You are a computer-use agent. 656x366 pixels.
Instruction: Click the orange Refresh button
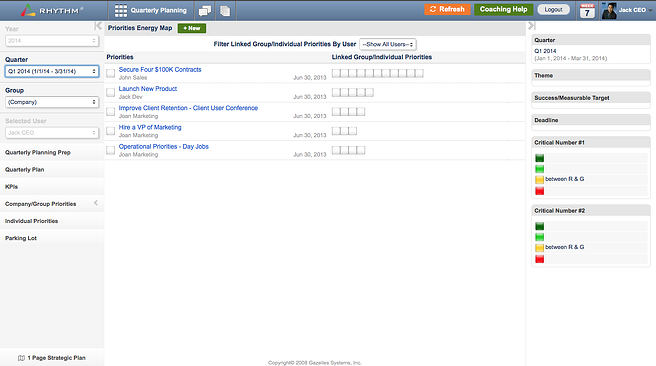(x=447, y=9)
